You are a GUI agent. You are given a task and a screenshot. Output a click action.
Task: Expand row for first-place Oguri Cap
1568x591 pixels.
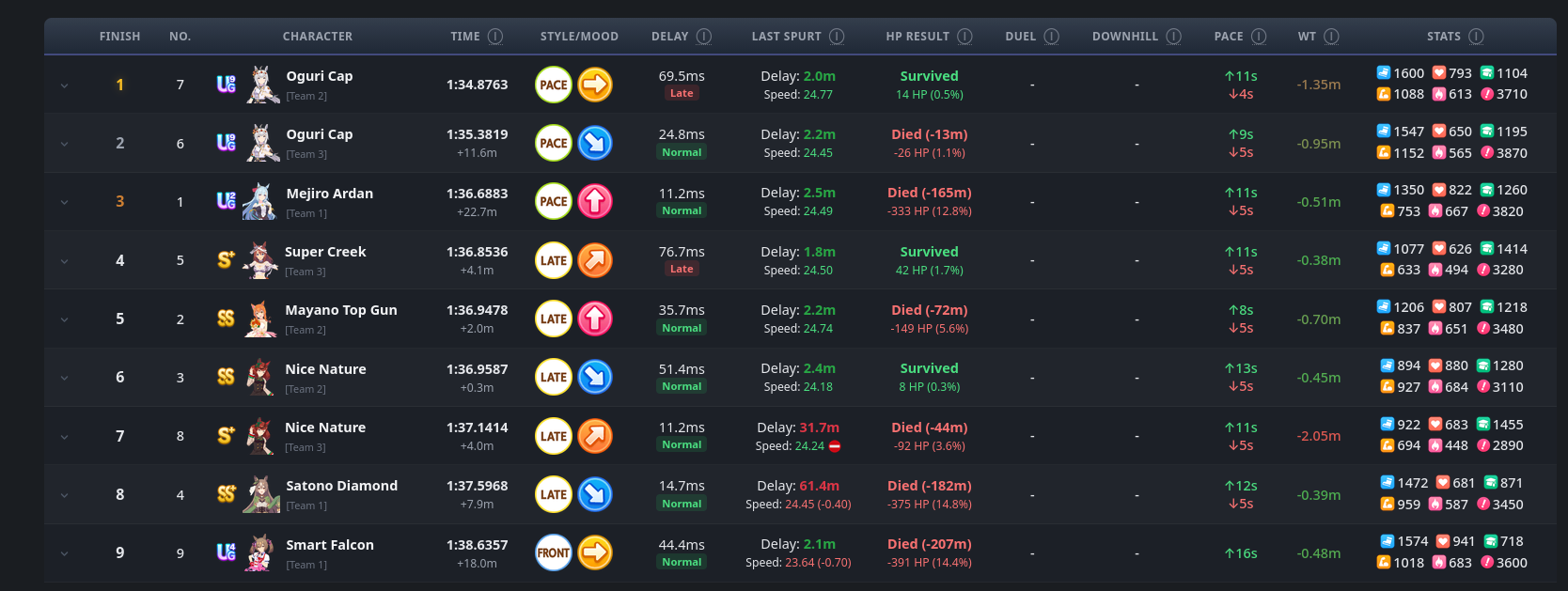coord(64,86)
